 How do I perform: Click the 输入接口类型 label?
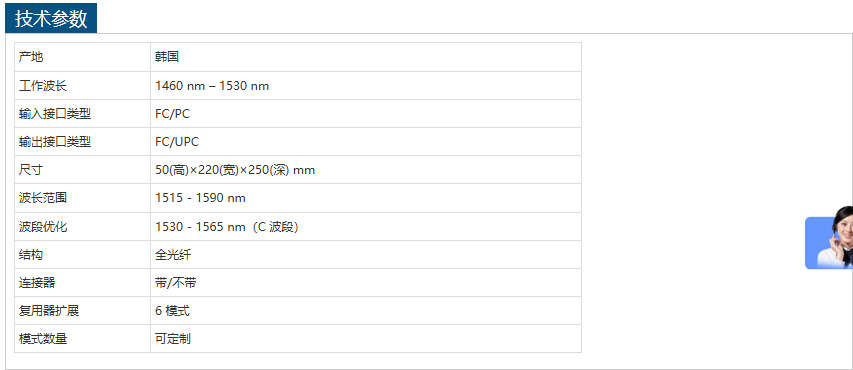point(55,114)
